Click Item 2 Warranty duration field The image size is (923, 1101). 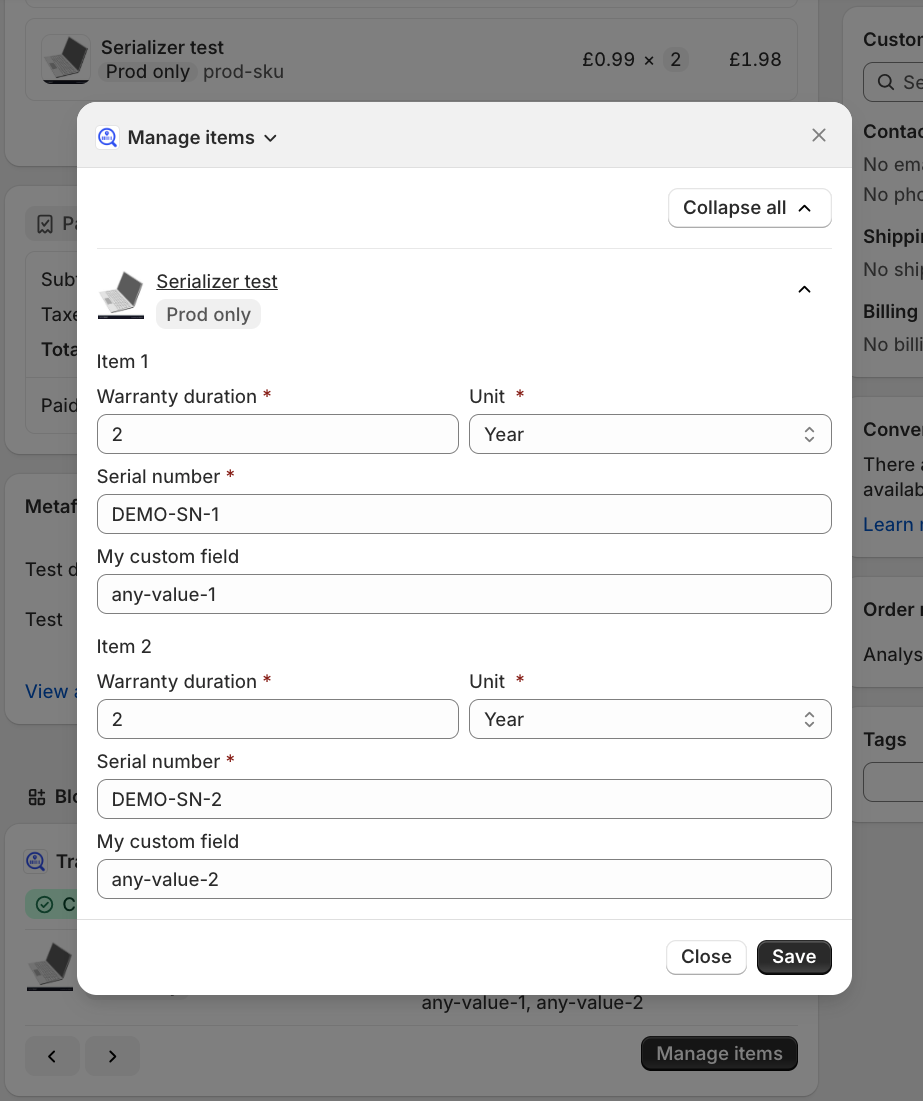[x=277, y=719]
